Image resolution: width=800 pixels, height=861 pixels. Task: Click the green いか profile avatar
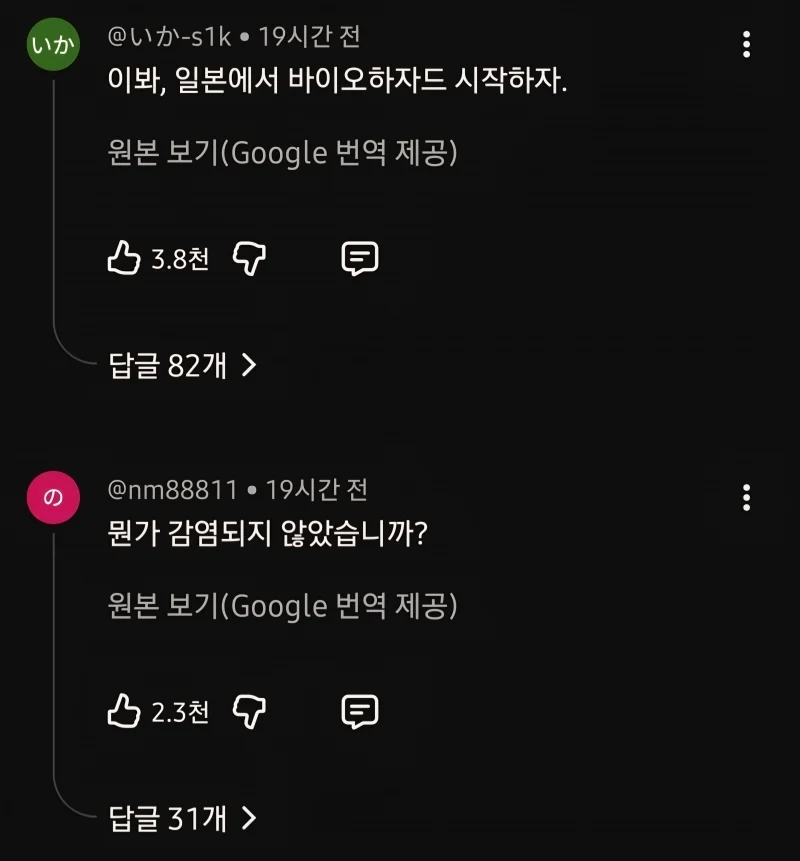[53, 45]
